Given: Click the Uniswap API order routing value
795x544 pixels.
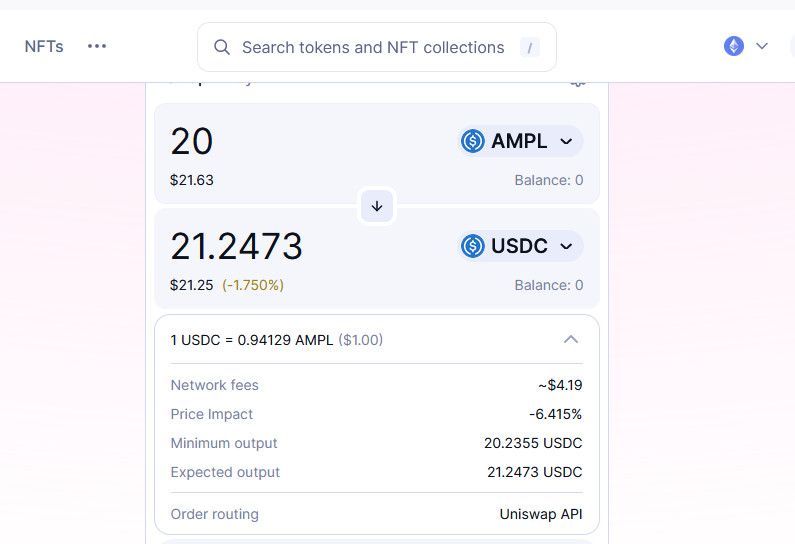Looking at the screenshot, I should pos(540,514).
